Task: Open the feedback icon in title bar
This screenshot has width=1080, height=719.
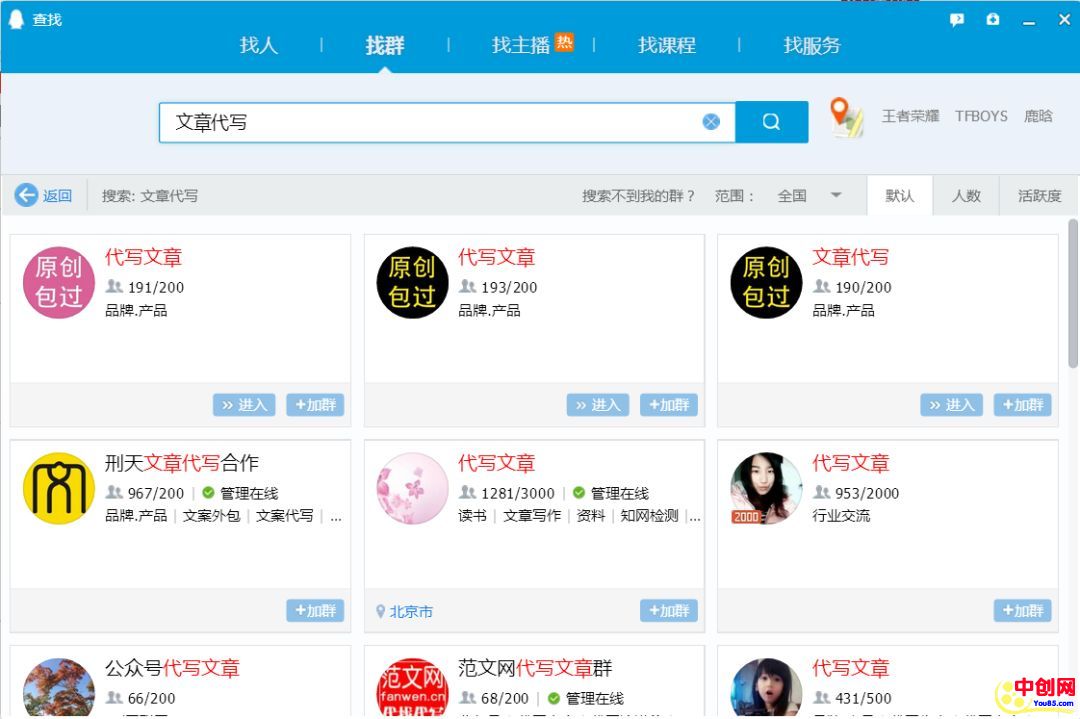Action: coord(957,20)
